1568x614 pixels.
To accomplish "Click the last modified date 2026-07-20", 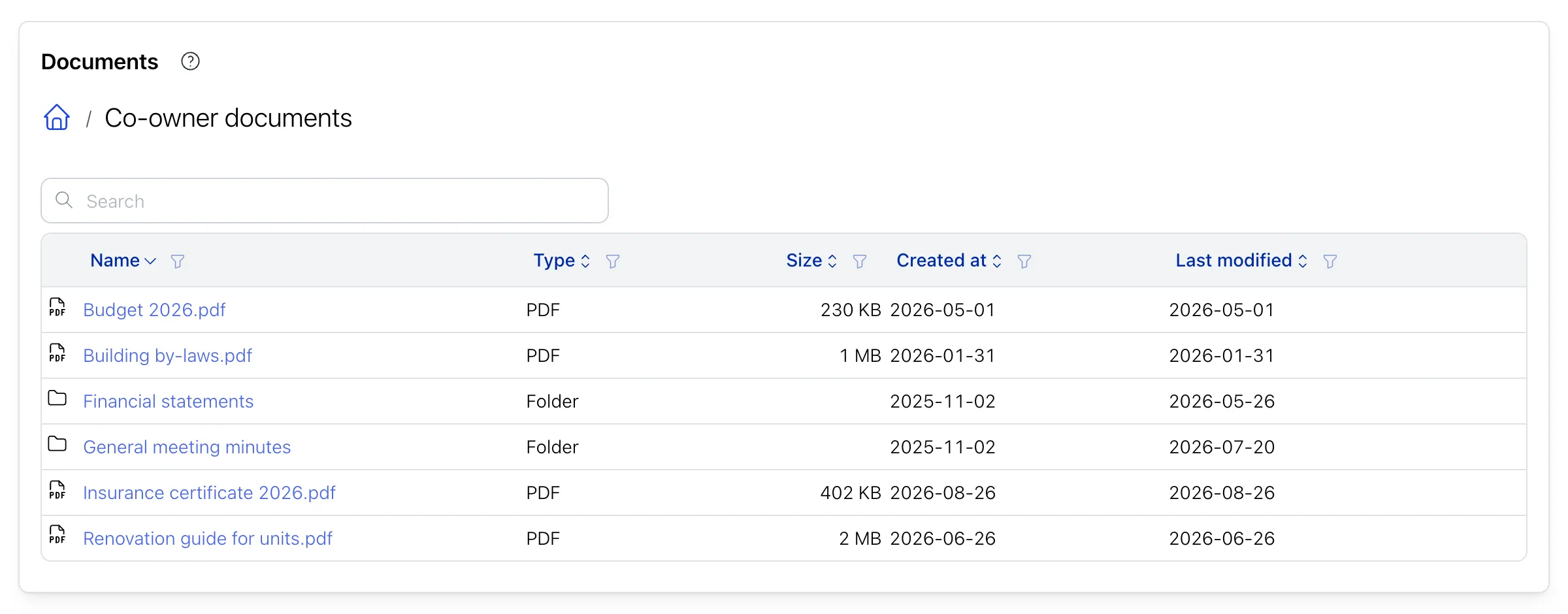I will pyautogui.click(x=1222, y=447).
